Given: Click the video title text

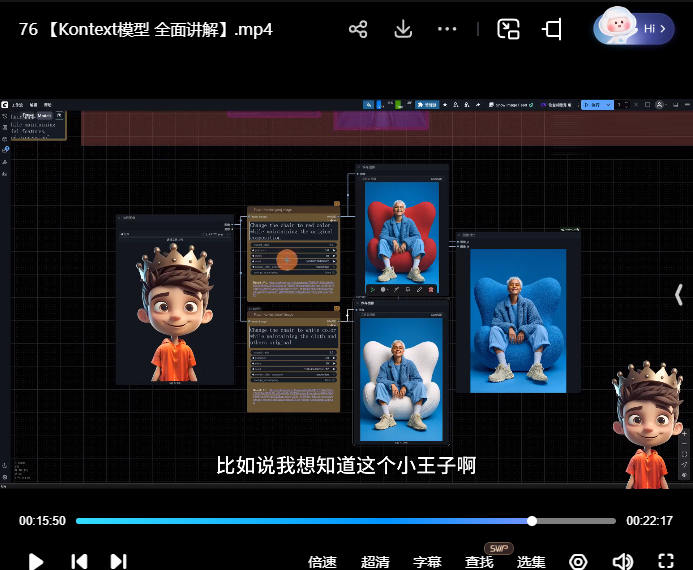Looking at the screenshot, I should pyautogui.click(x=146, y=29).
